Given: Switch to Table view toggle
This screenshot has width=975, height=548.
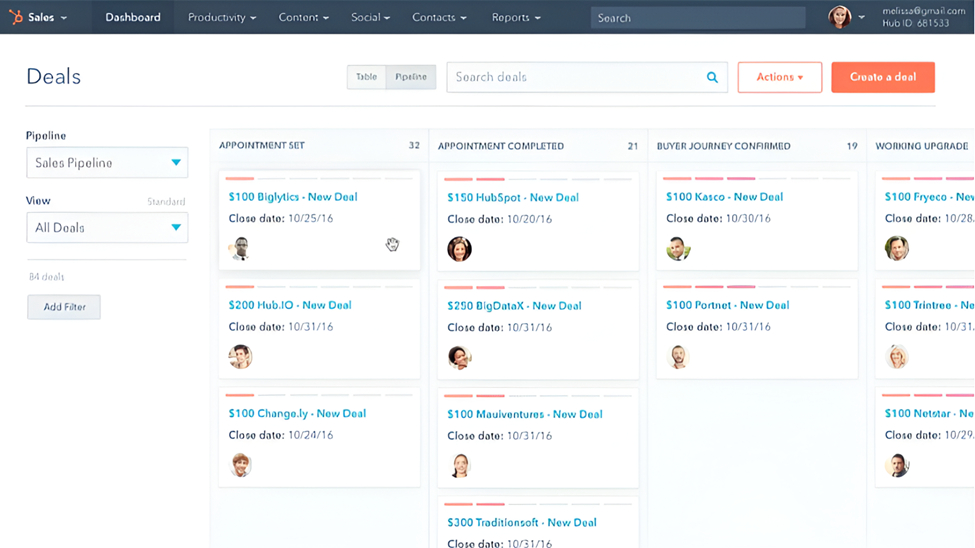Looking at the screenshot, I should [x=366, y=77].
